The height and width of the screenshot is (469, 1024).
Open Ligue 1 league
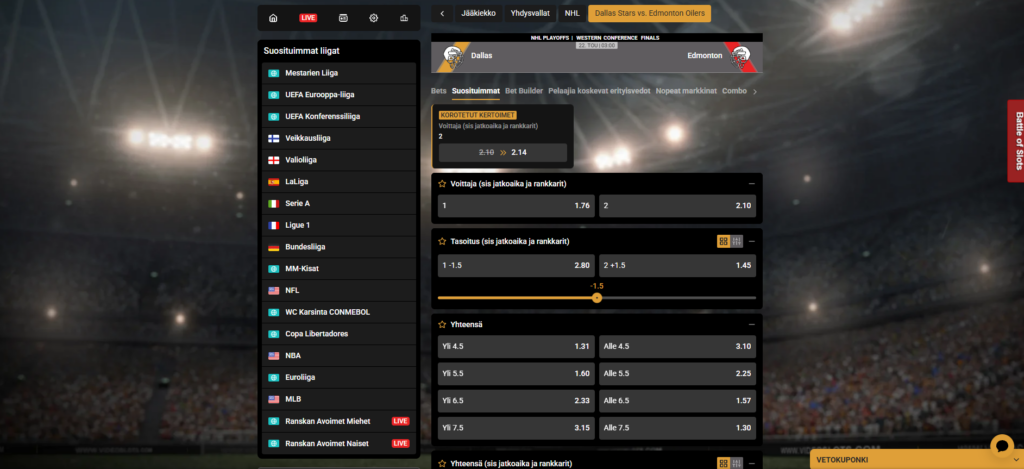[x=339, y=225]
